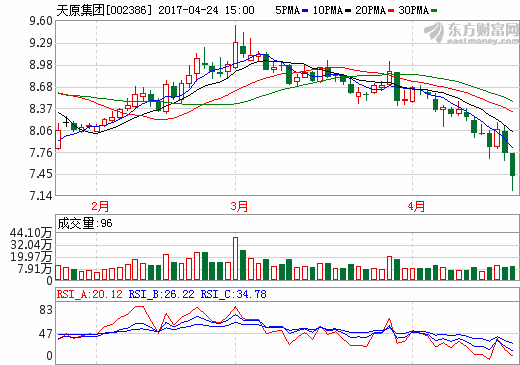Click the 8.06 price axis label
The width and height of the screenshot is (520, 365).
41,131
